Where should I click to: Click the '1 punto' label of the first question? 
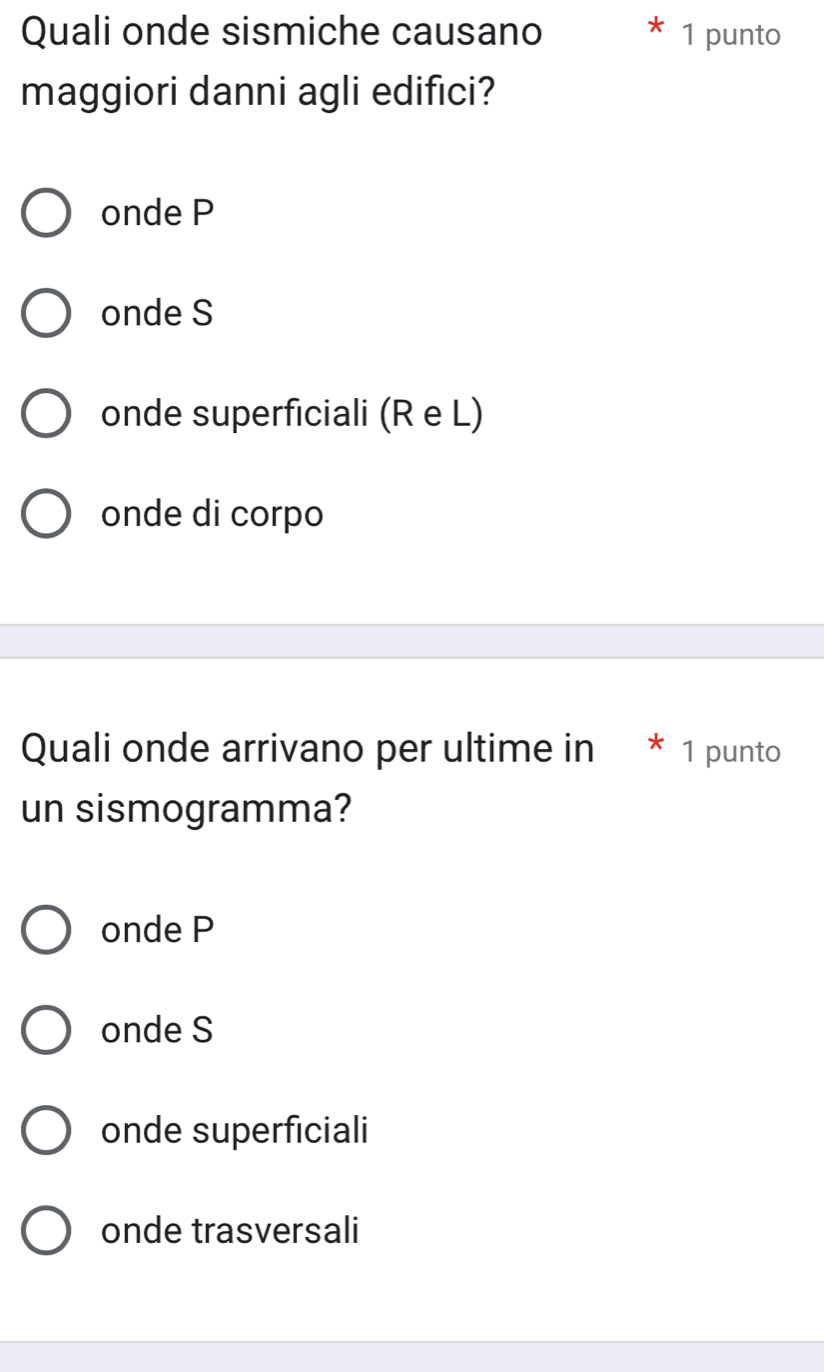coord(730,35)
